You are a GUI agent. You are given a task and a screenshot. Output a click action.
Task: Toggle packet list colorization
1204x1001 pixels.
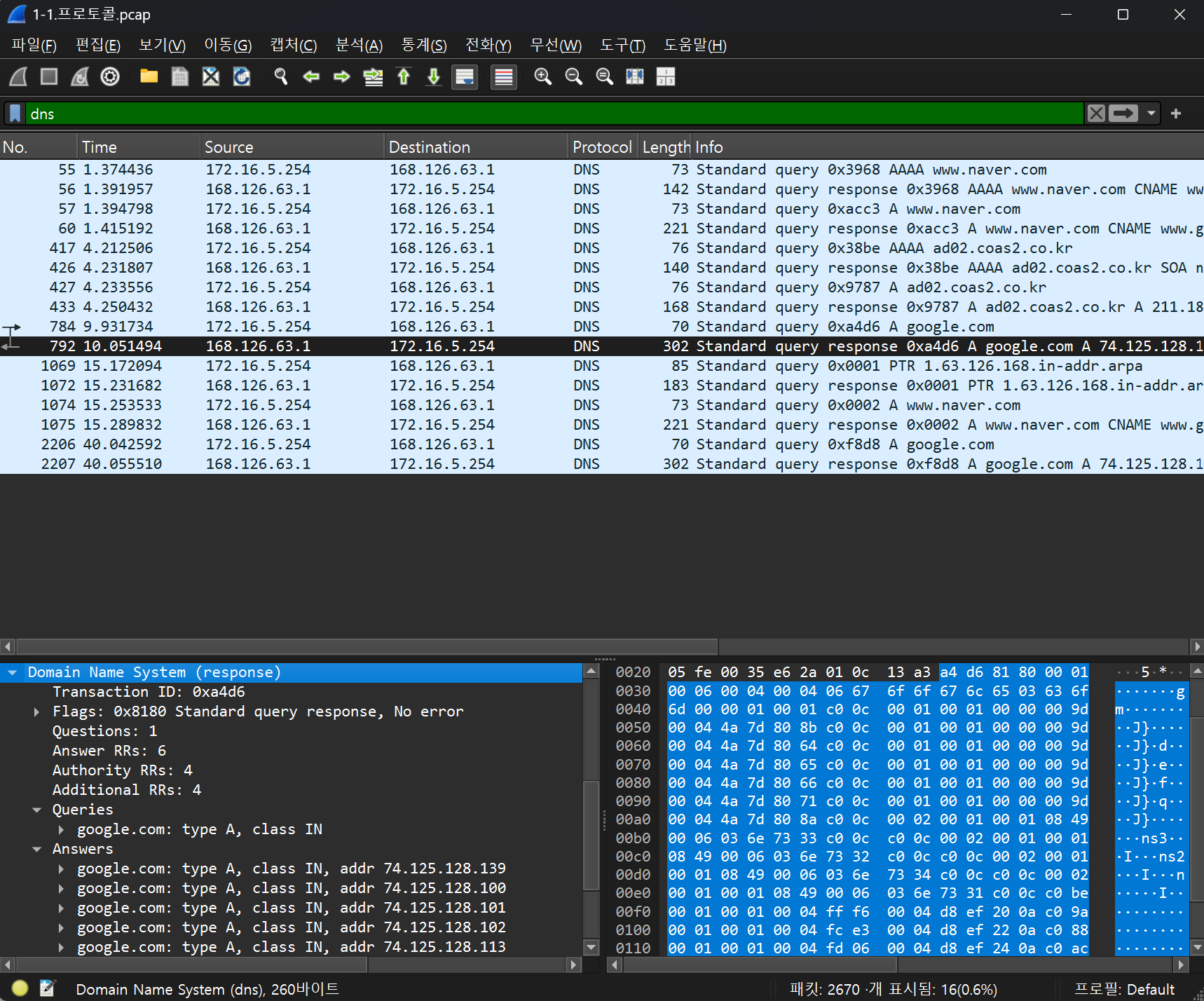click(x=504, y=76)
